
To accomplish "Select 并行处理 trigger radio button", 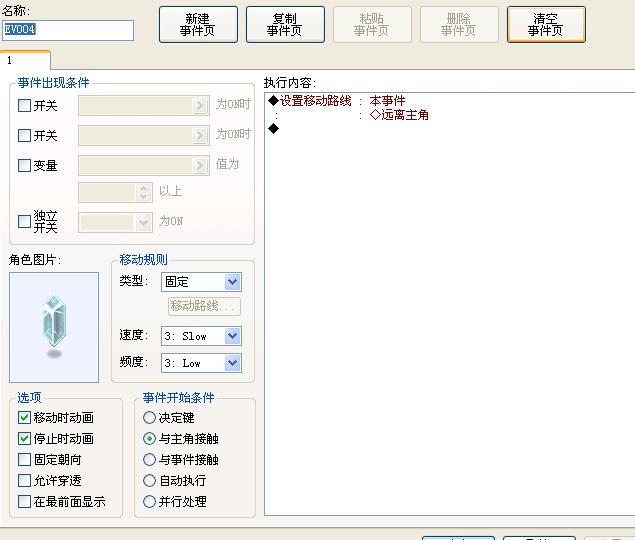I will (x=149, y=502).
